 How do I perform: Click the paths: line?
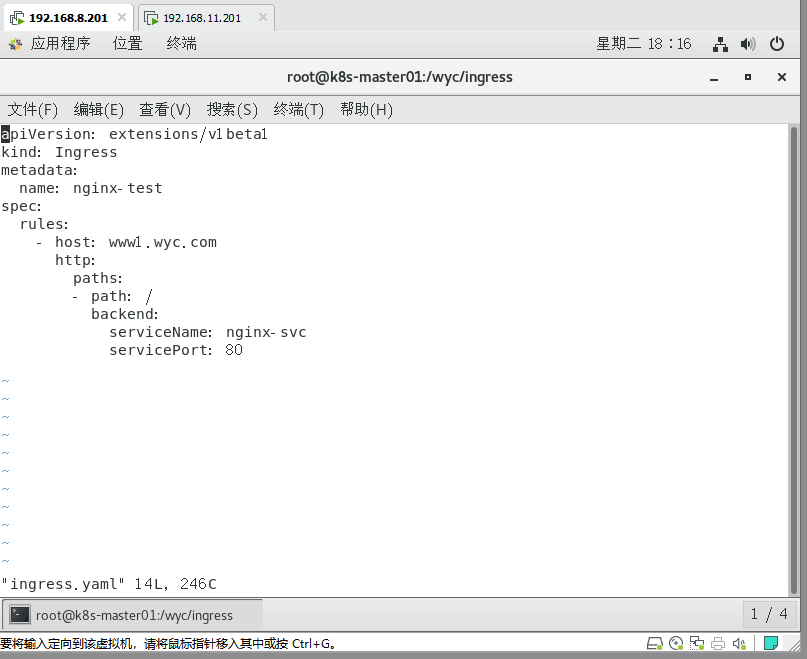98,279
